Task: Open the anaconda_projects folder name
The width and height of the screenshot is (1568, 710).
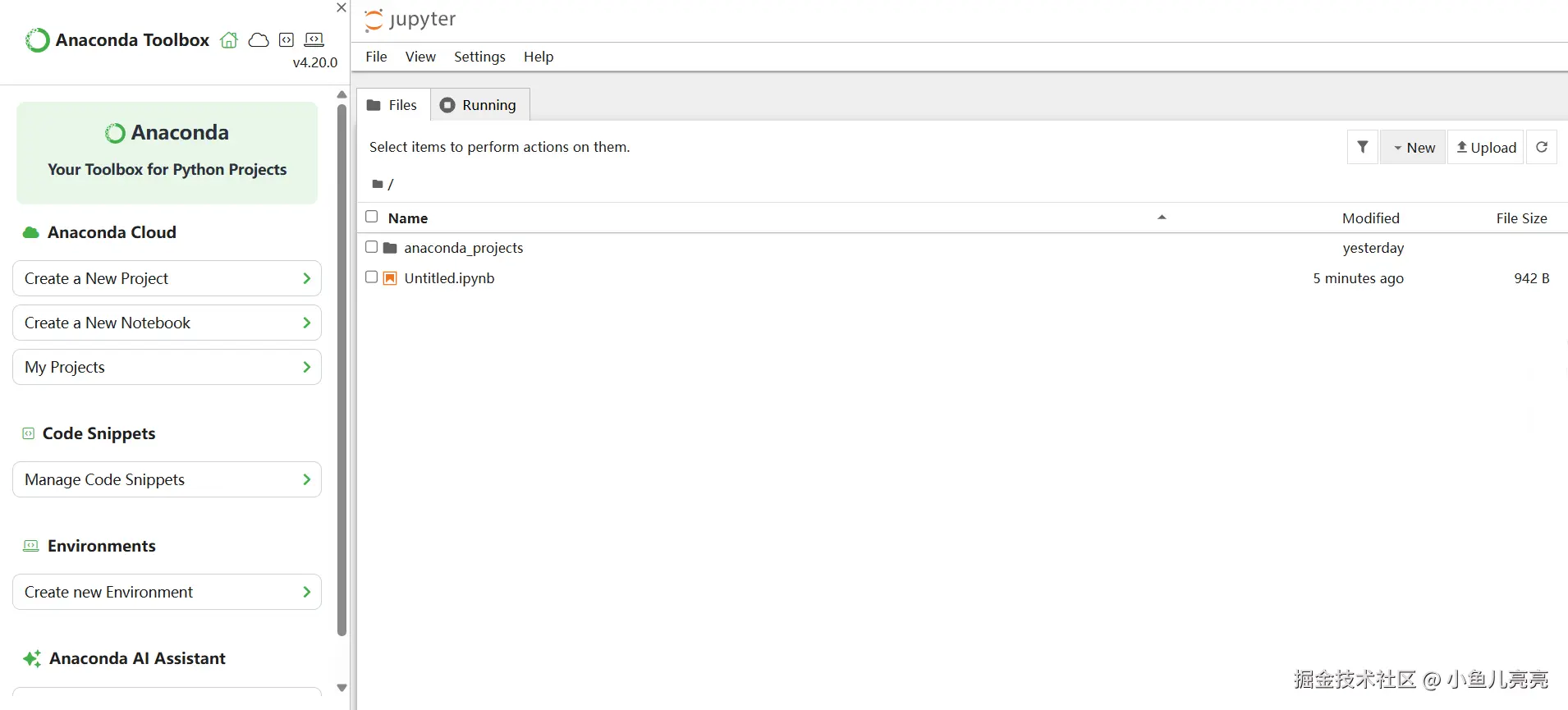Action: click(464, 248)
